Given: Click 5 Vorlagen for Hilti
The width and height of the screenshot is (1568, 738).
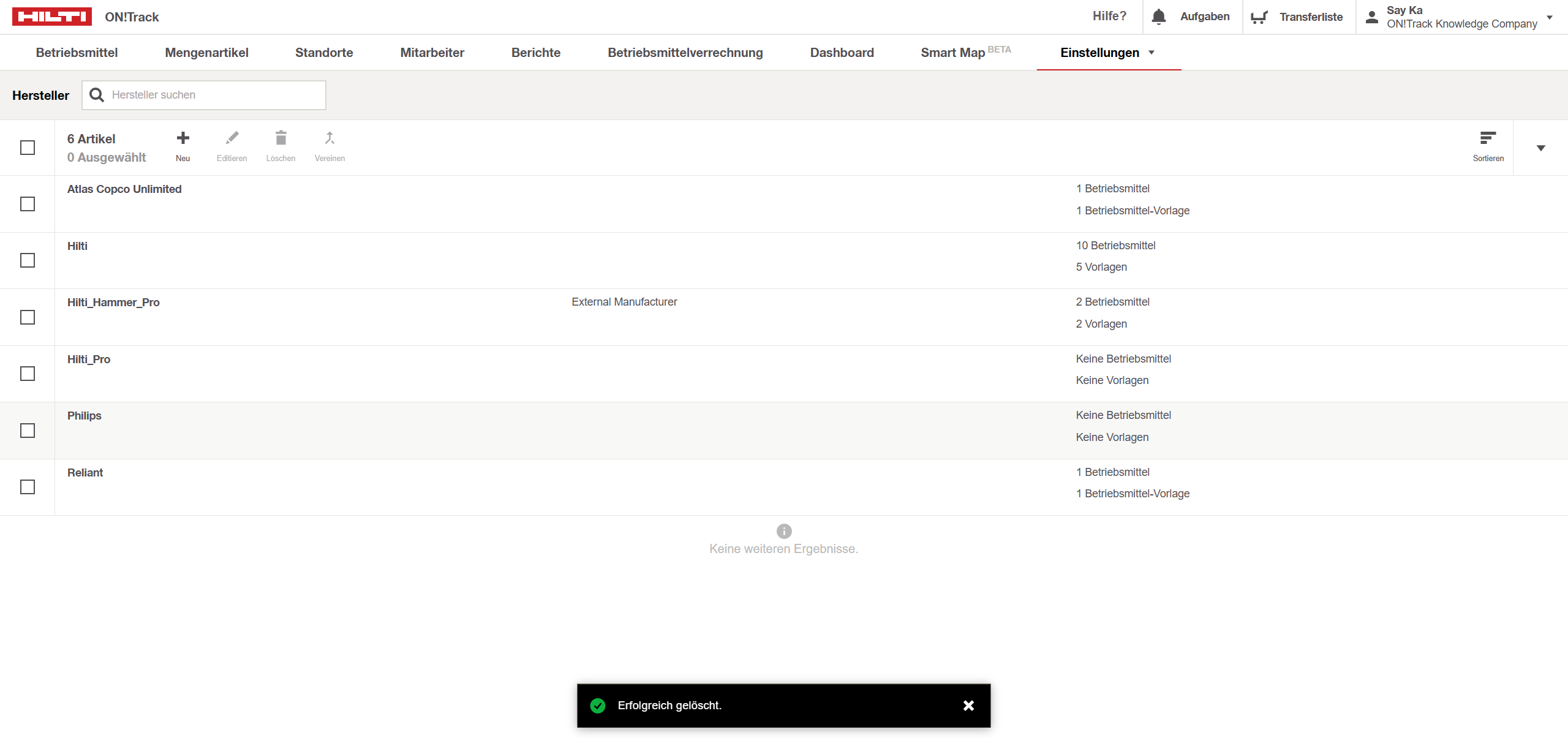Looking at the screenshot, I should [1101, 267].
